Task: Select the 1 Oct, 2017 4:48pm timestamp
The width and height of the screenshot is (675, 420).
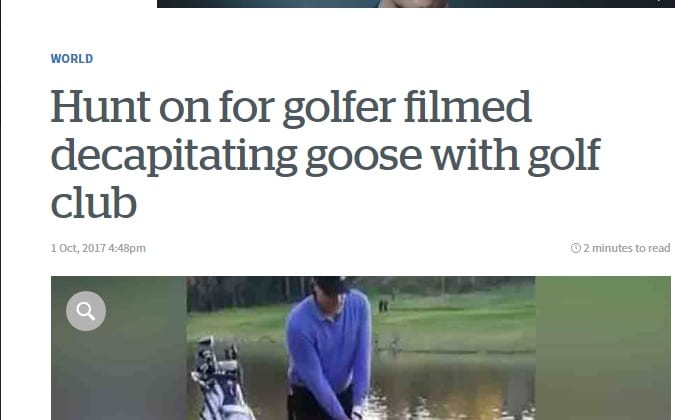Action: coord(98,248)
